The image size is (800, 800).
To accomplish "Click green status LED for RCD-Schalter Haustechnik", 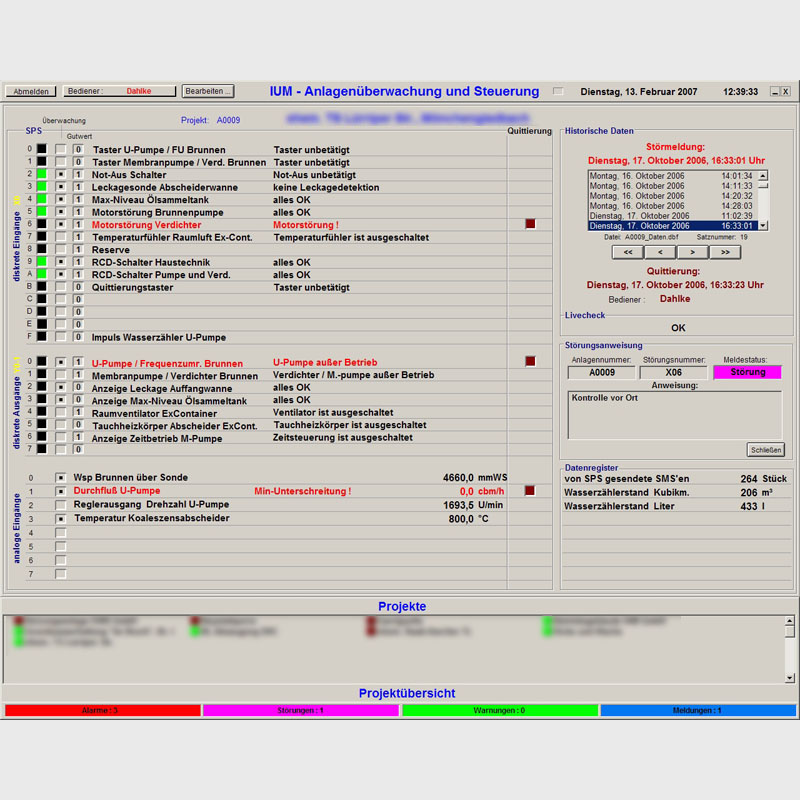I will tap(42, 262).
